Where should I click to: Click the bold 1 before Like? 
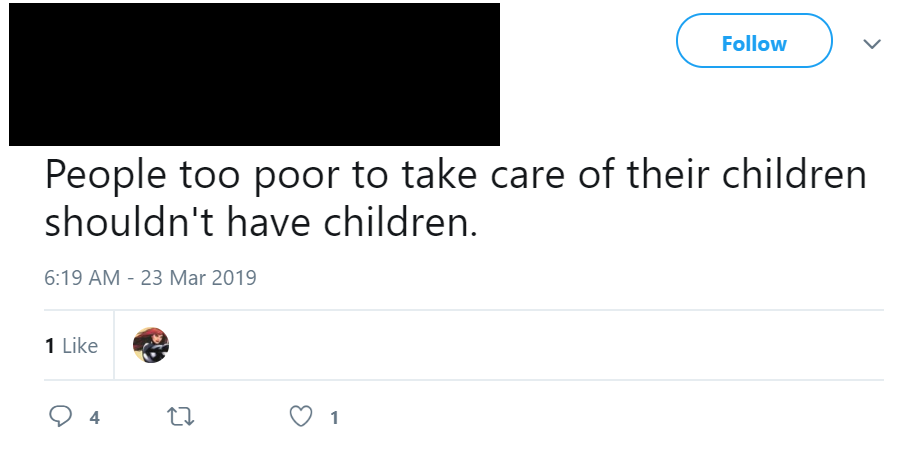(49, 346)
